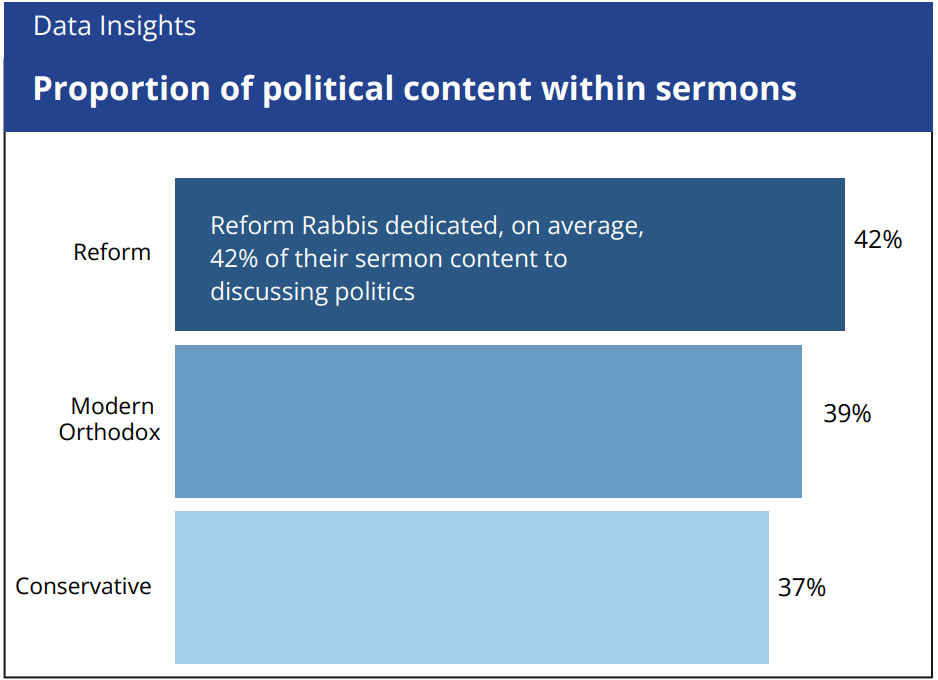
Task: Click 'discussing politics' text inside bar
Action: [312, 291]
